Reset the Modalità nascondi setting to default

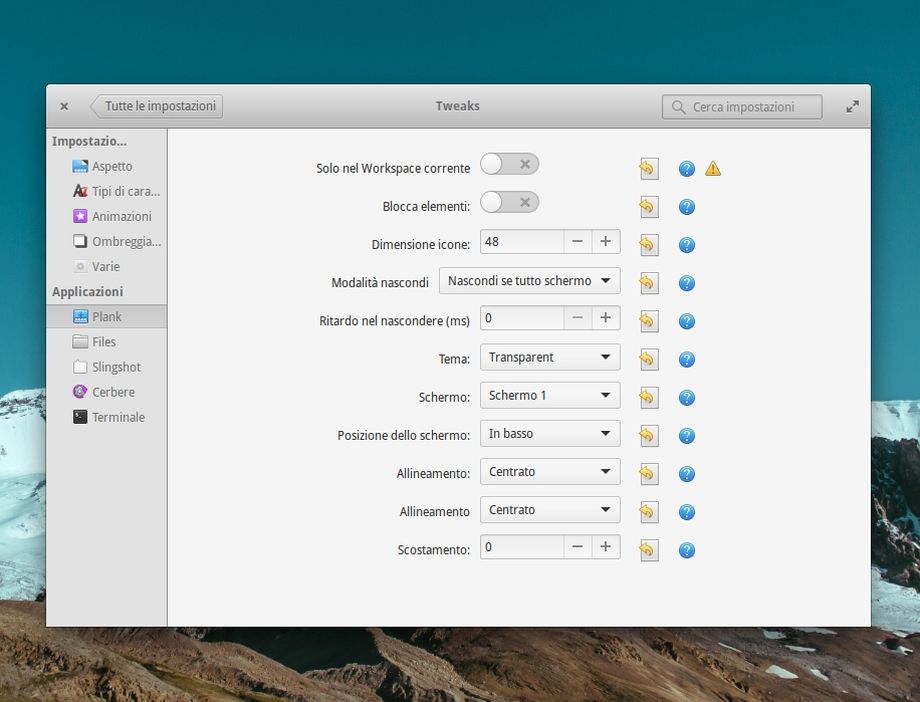tap(648, 283)
